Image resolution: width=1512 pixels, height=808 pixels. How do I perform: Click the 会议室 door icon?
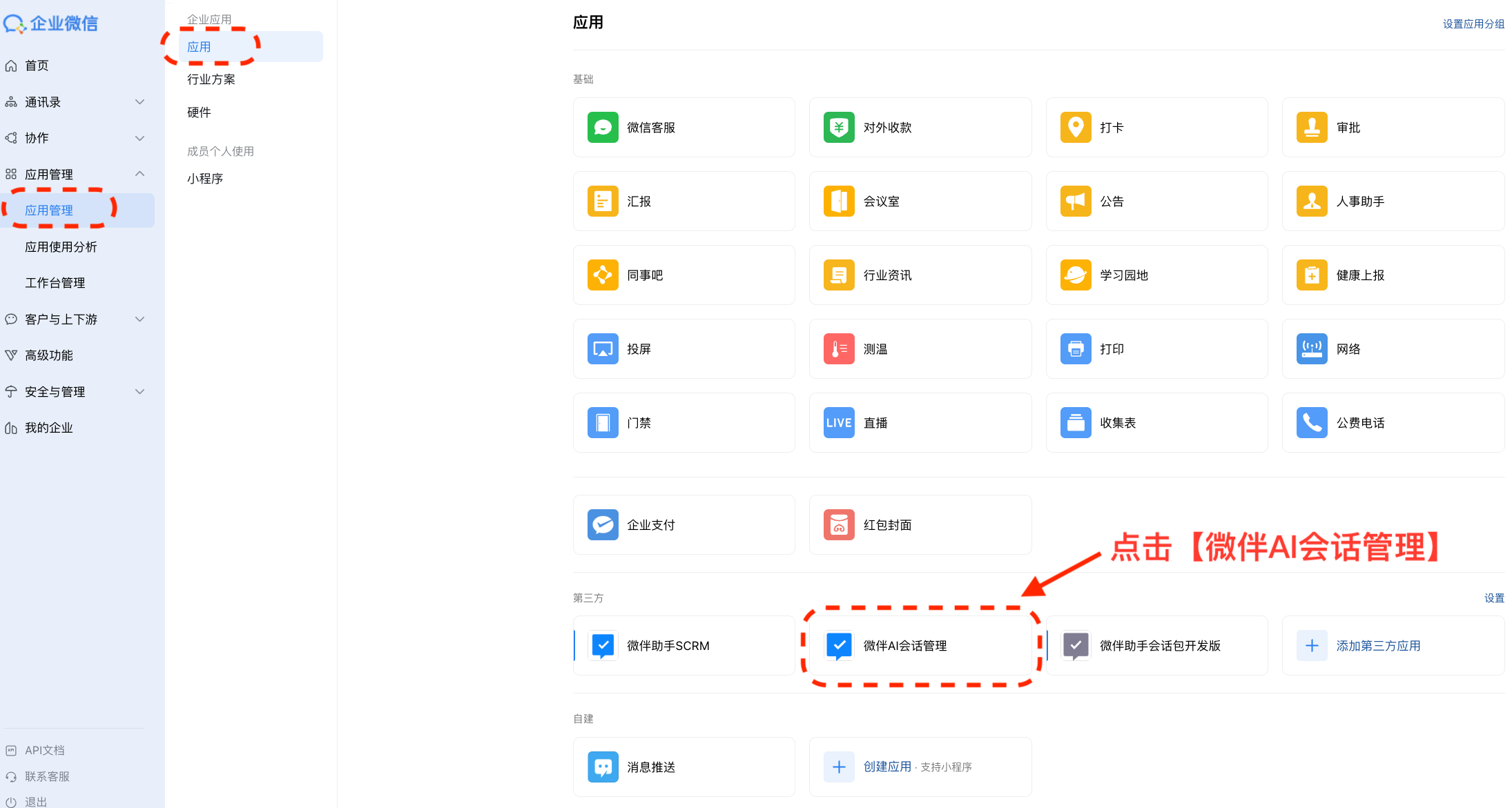click(x=839, y=201)
